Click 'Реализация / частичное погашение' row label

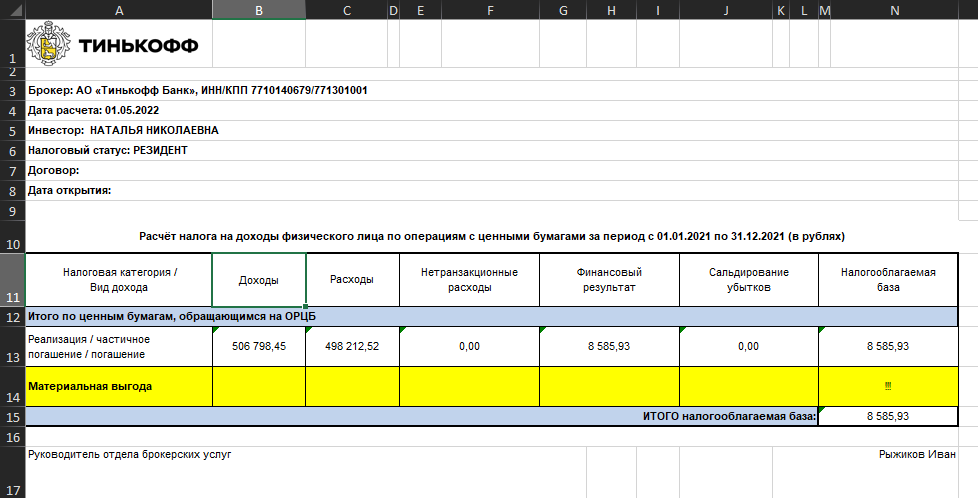pyautogui.click(x=119, y=346)
